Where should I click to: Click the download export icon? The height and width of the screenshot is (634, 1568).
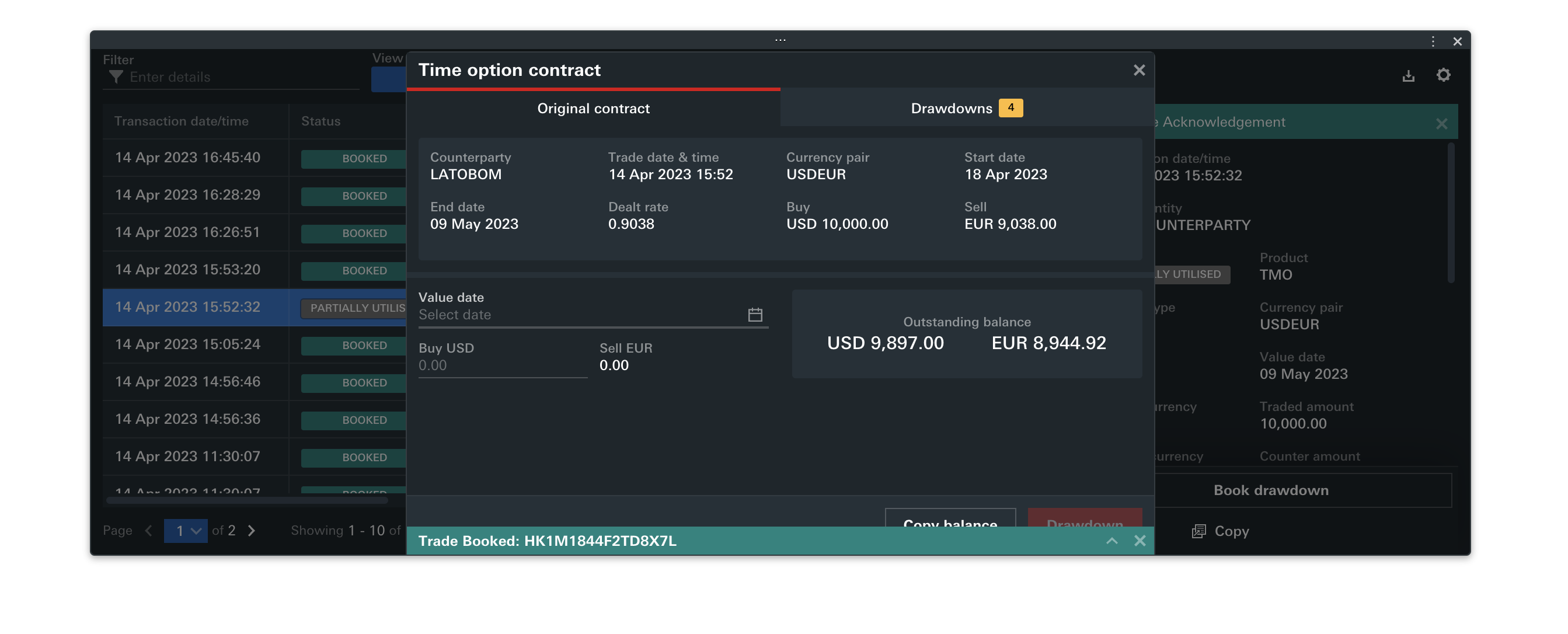(1408, 76)
